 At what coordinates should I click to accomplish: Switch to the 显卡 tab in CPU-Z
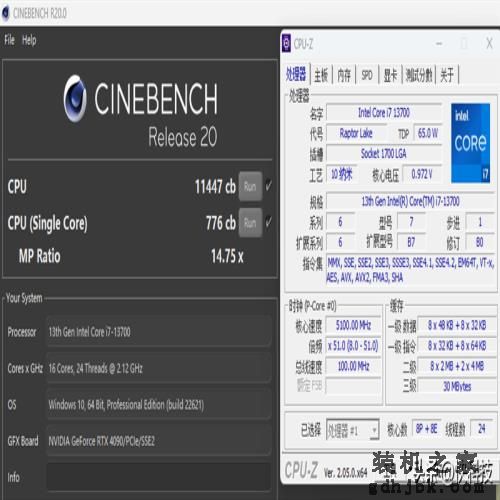click(x=390, y=75)
